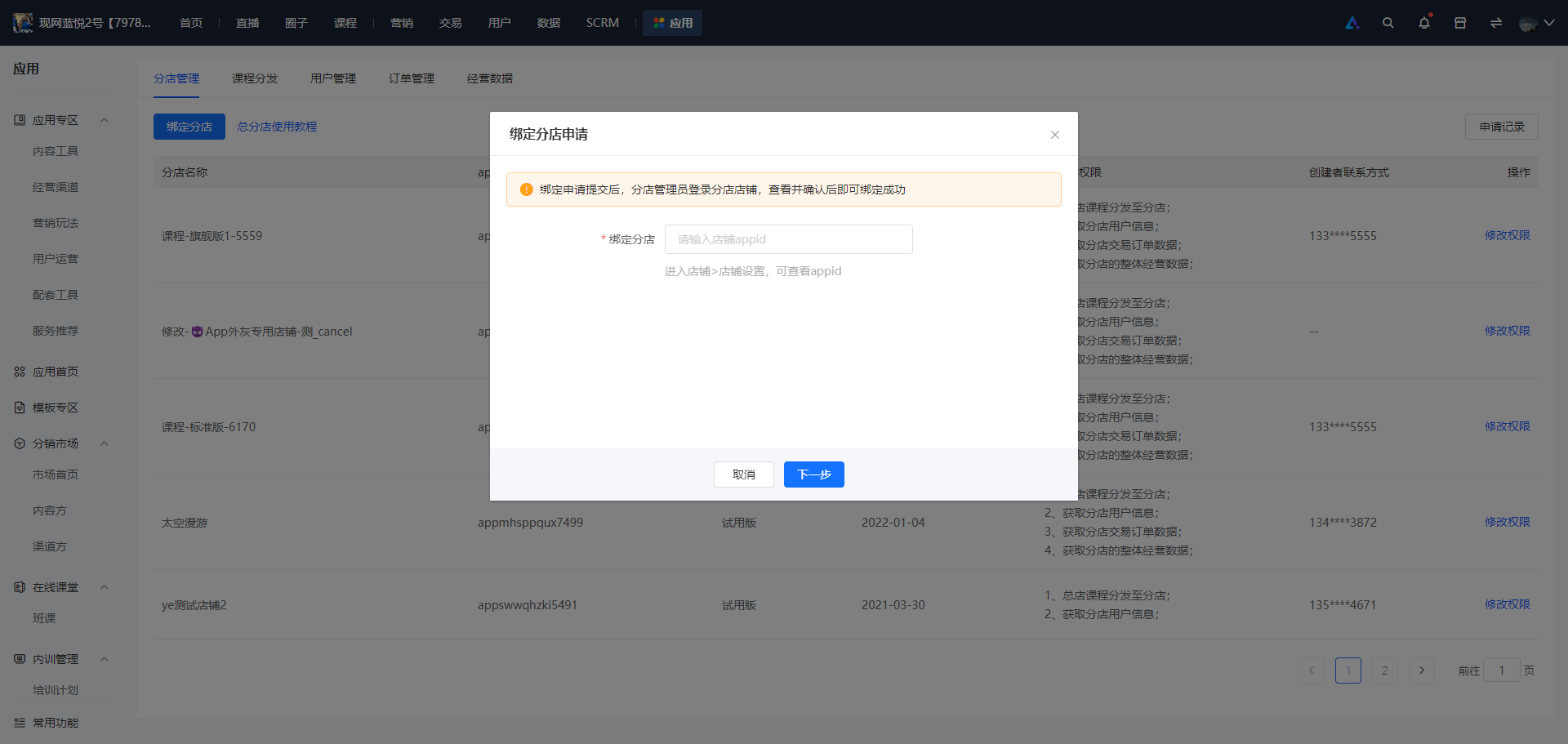Open the user avatar dropdown
Viewport: 1568px width, 744px height.
(x=1537, y=23)
